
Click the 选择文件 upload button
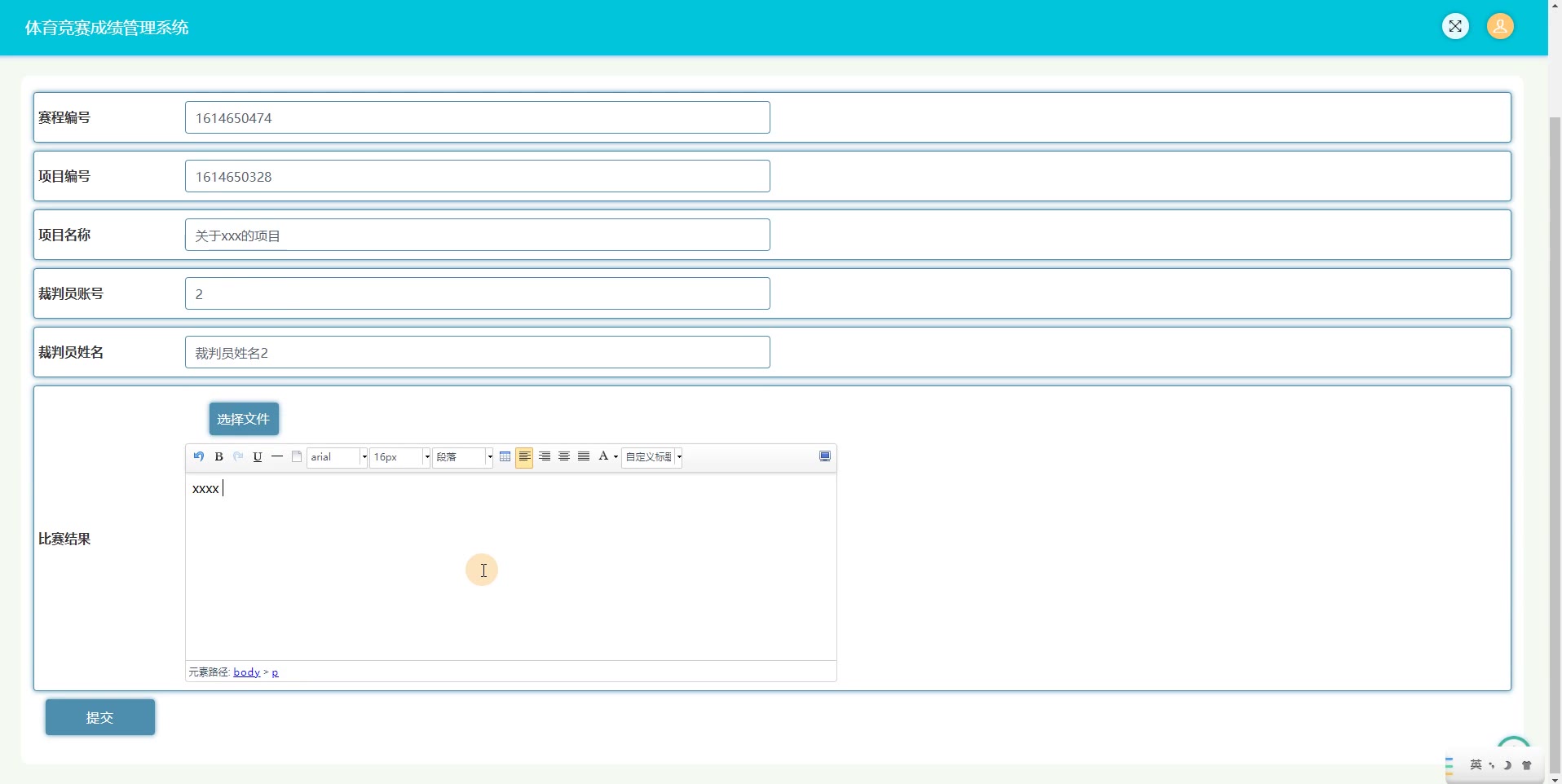pyautogui.click(x=244, y=419)
